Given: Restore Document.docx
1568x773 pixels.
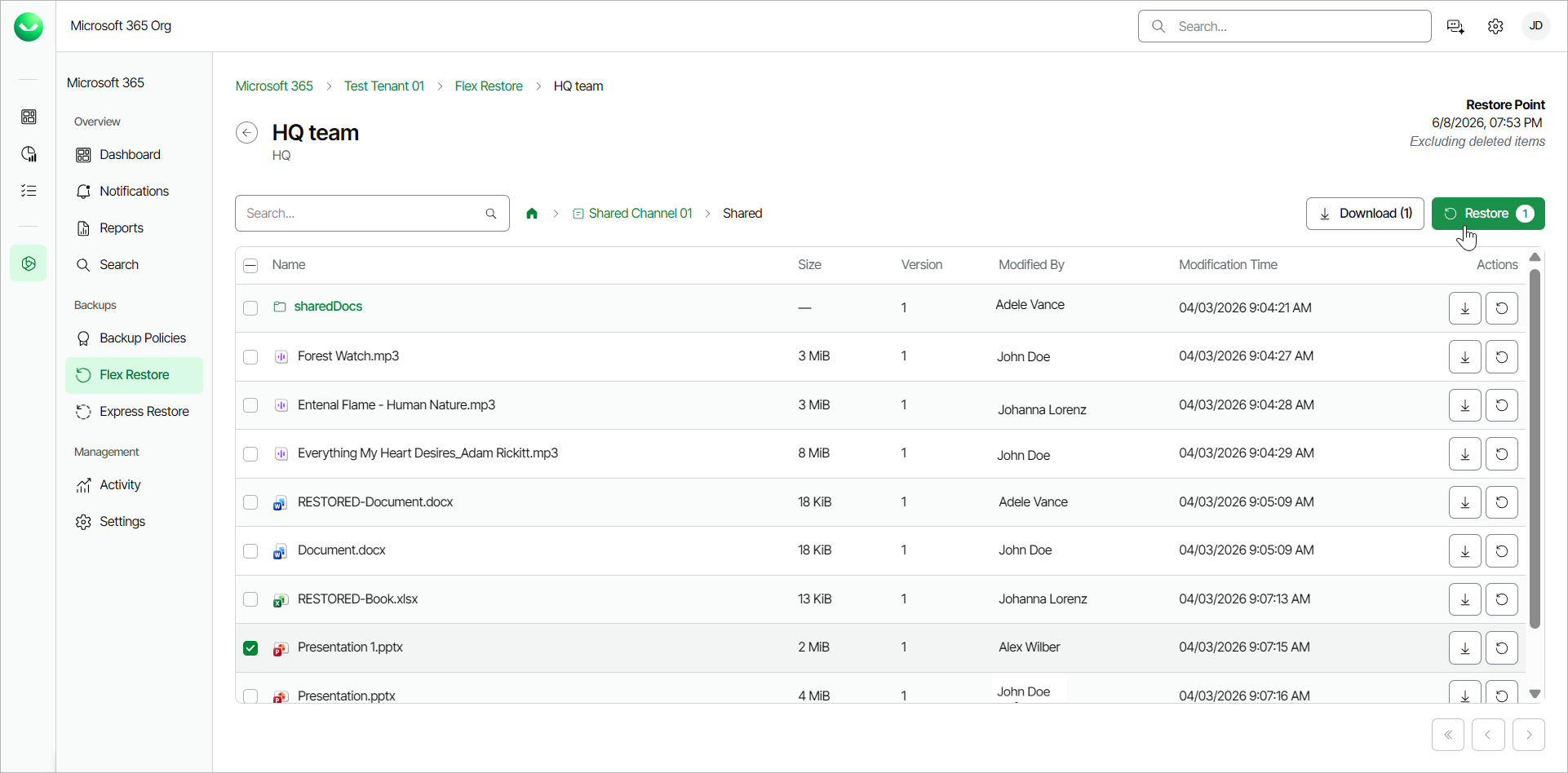Looking at the screenshot, I should pos(1502,550).
